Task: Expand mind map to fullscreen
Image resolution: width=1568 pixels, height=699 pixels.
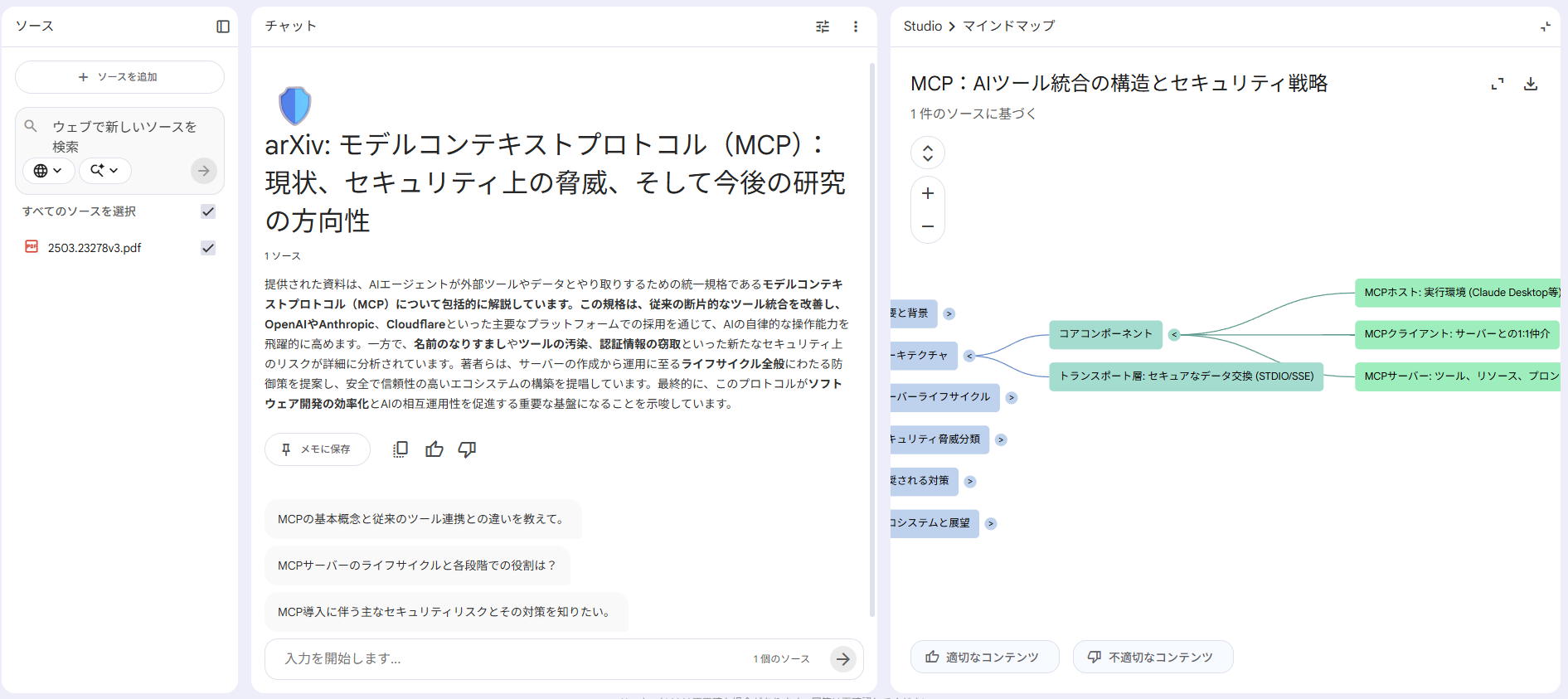Action: tap(1497, 84)
